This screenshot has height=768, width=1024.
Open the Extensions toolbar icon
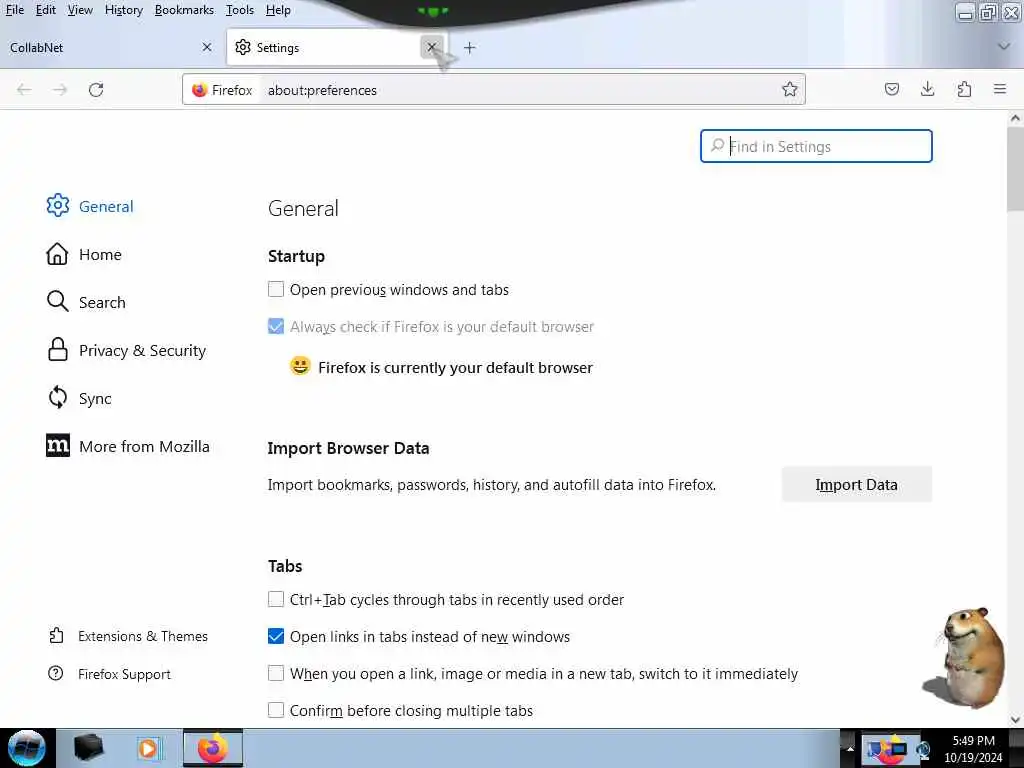click(x=964, y=89)
